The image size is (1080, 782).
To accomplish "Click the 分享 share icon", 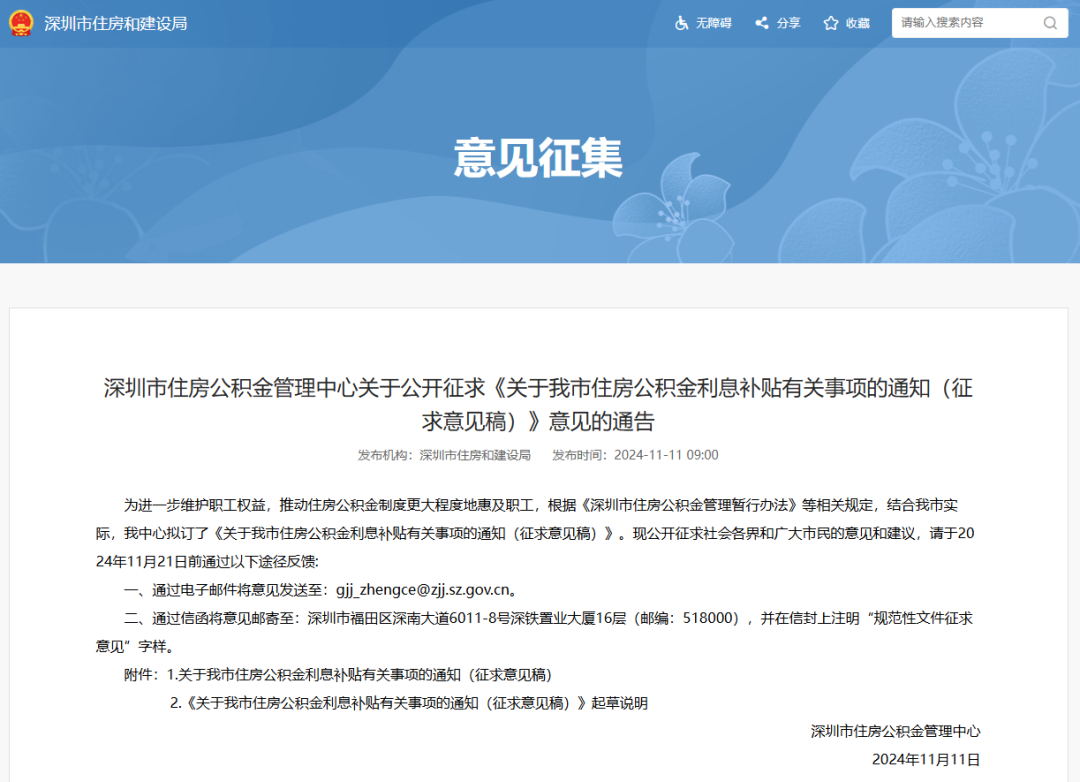I will coord(762,23).
